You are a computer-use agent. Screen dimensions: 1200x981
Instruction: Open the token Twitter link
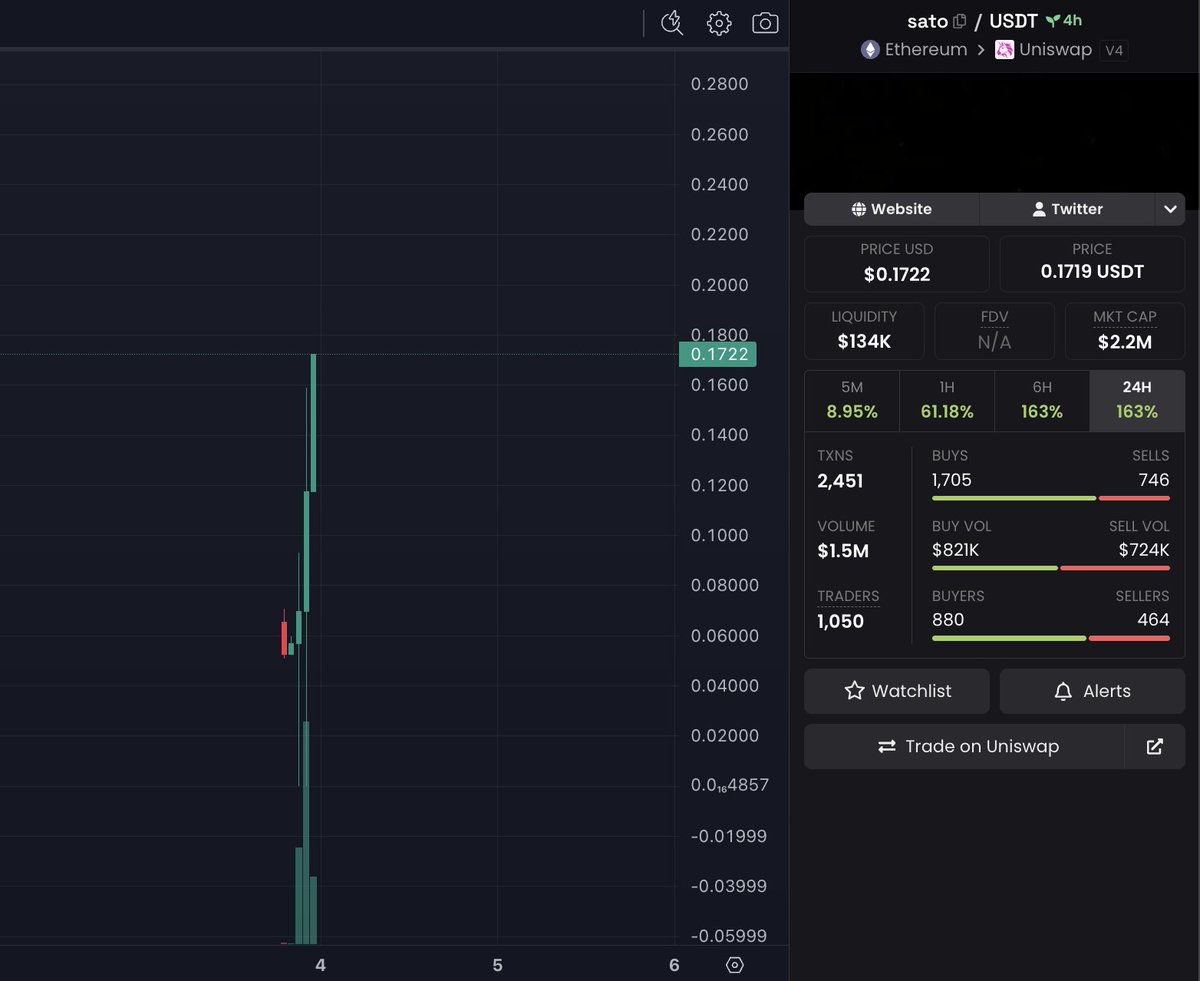click(x=1067, y=209)
